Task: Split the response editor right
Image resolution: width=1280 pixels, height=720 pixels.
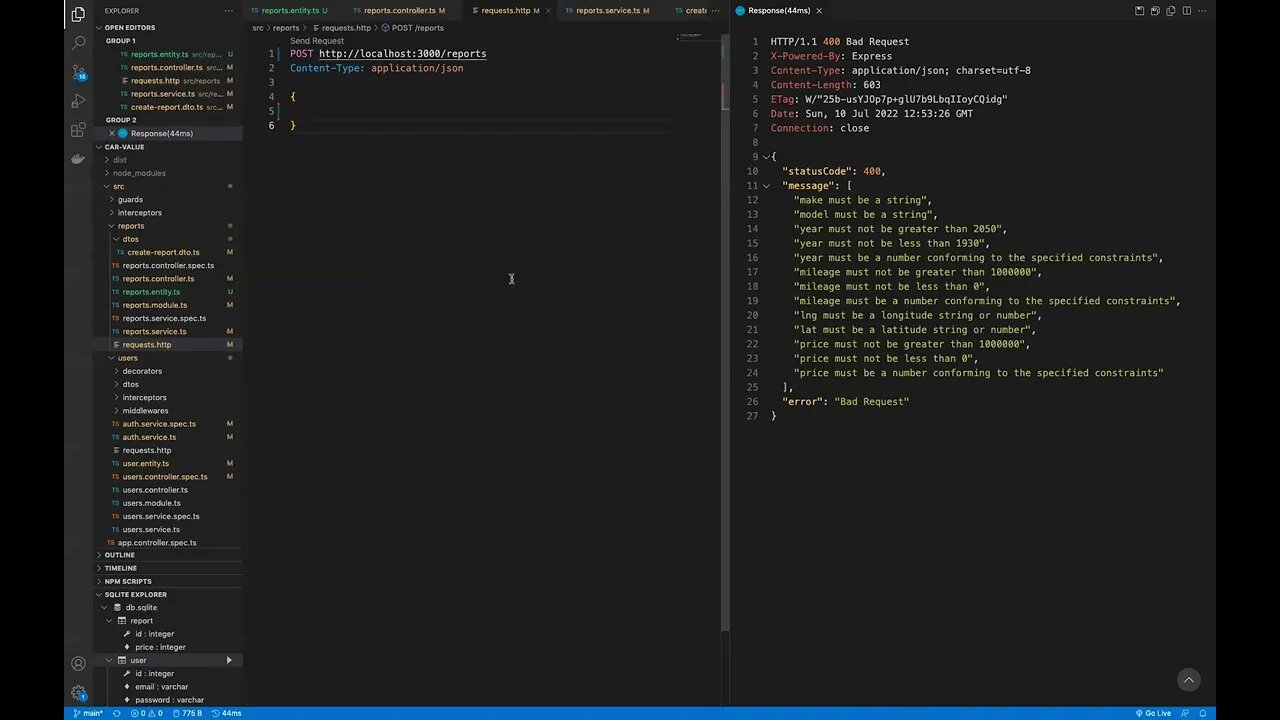Action: click(1187, 11)
